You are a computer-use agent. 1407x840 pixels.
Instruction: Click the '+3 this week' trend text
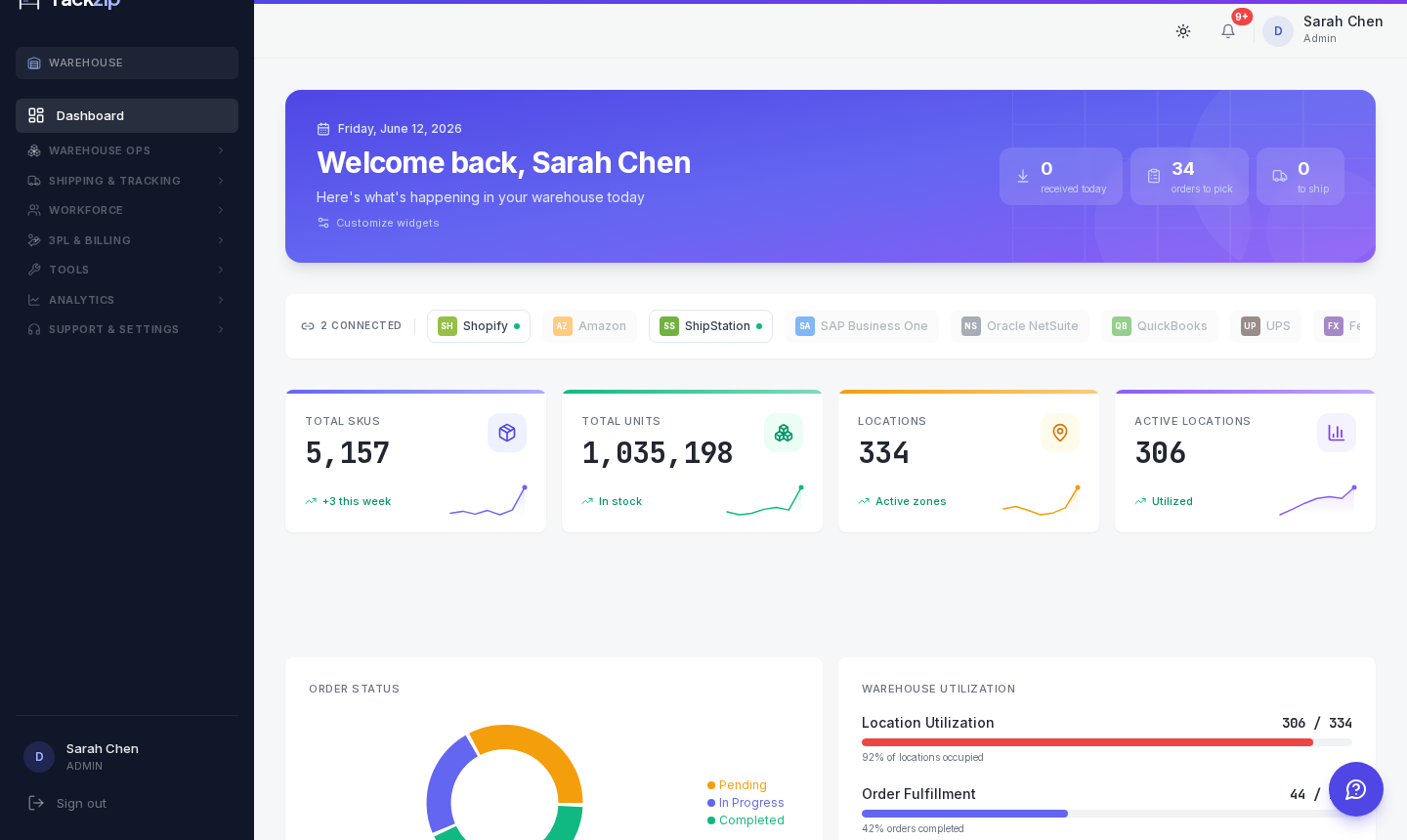click(x=357, y=501)
